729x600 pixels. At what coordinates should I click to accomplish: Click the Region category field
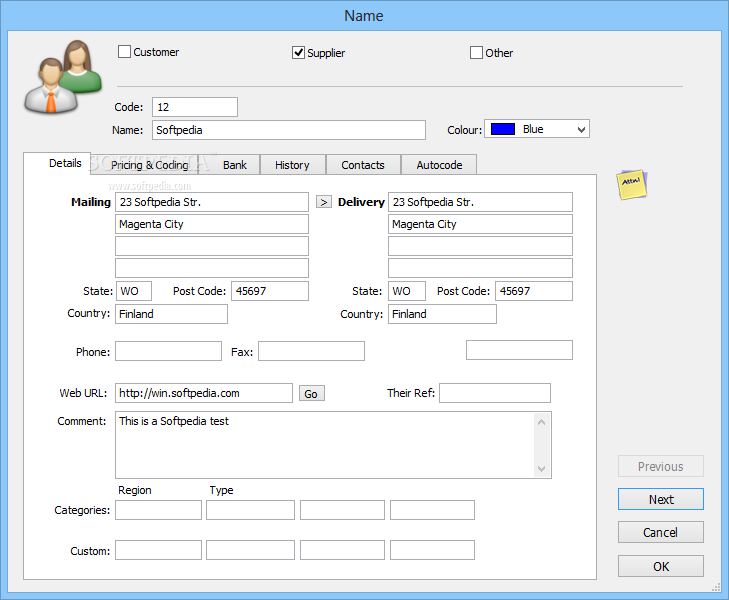click(x=159, y=510)
